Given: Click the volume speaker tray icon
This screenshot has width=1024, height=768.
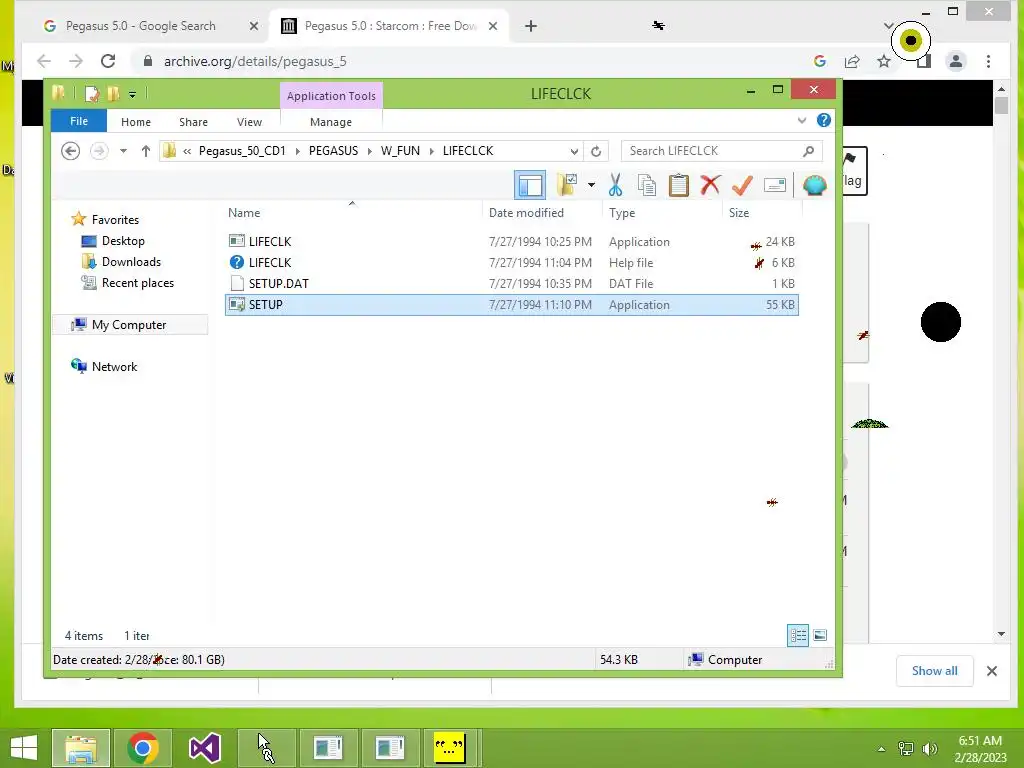Looking at the screenshot, I should (x=930, y=749).
